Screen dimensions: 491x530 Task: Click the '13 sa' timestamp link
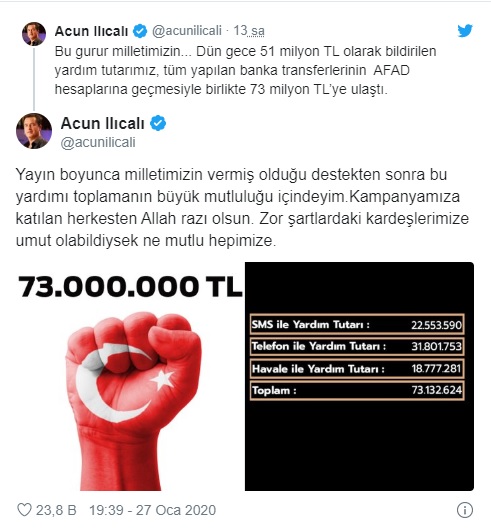(x=249, y=31)
